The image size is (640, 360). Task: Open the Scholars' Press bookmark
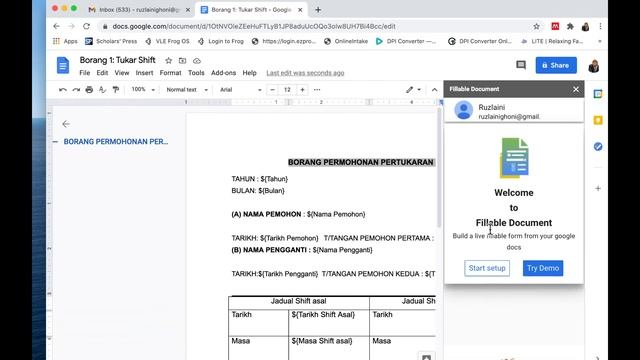[x=111, y=41]
